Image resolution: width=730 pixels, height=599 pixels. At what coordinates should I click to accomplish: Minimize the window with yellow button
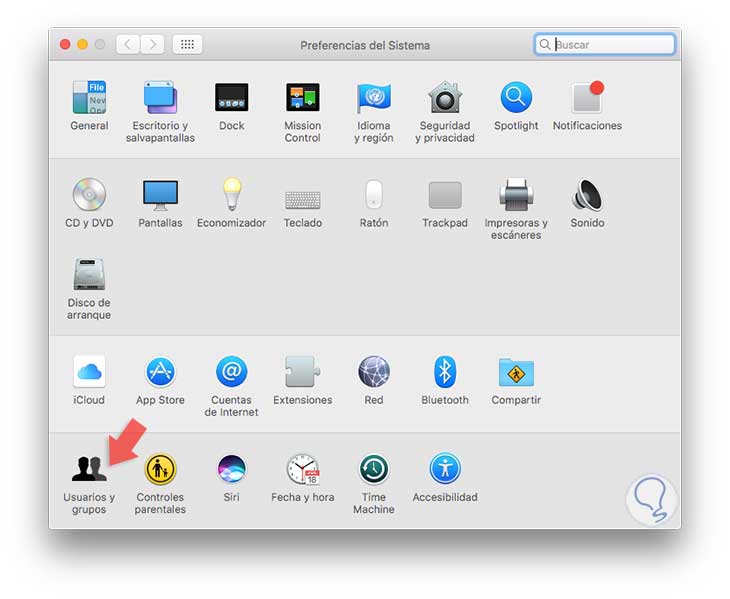[x=82, y=44]
